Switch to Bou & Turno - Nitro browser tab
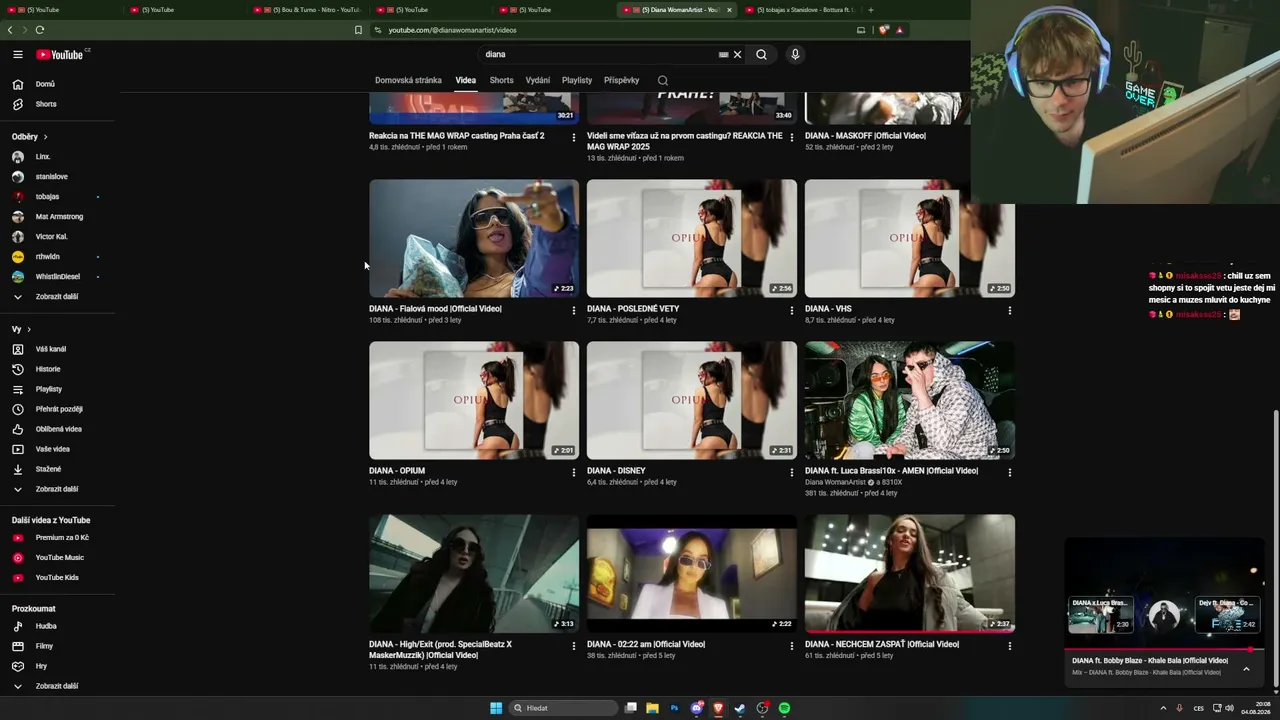 point(308,10)
